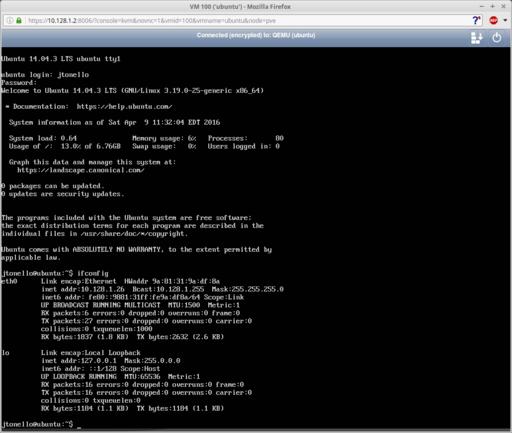Open the noVNC send keys icon

point(476,38)
